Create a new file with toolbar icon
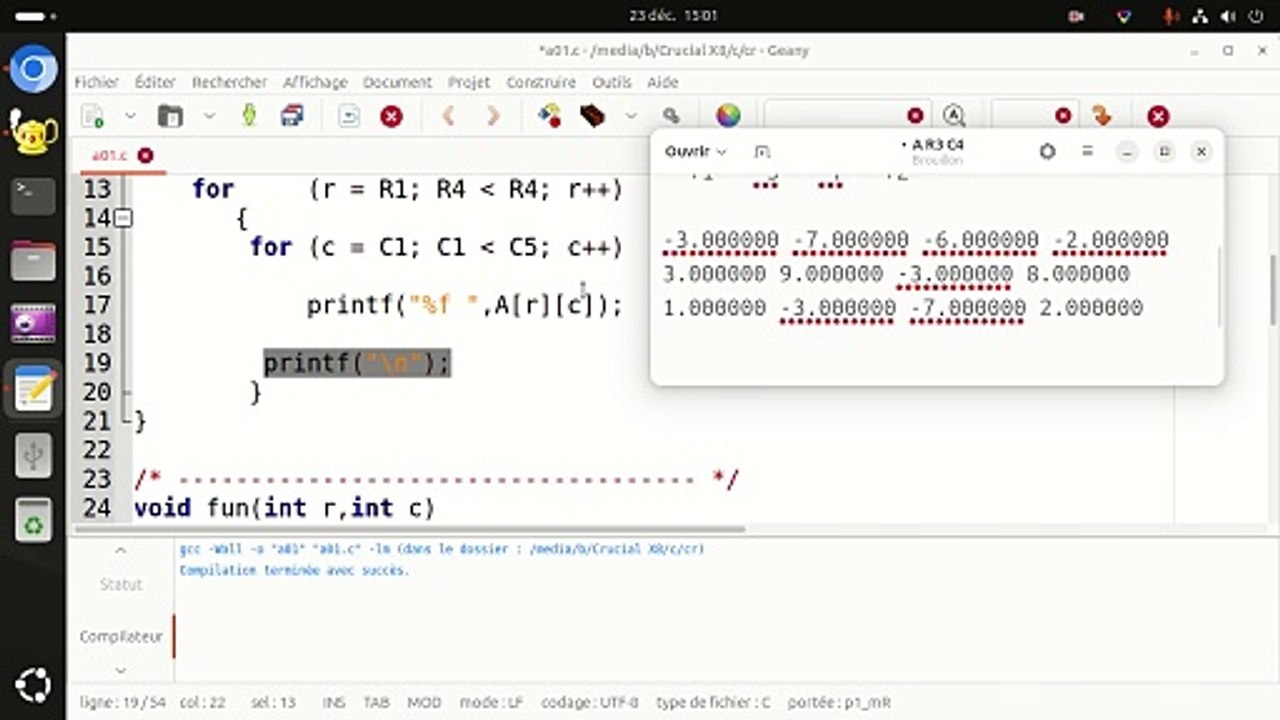Screen dimensions: 1280x720 click(93, 116)
